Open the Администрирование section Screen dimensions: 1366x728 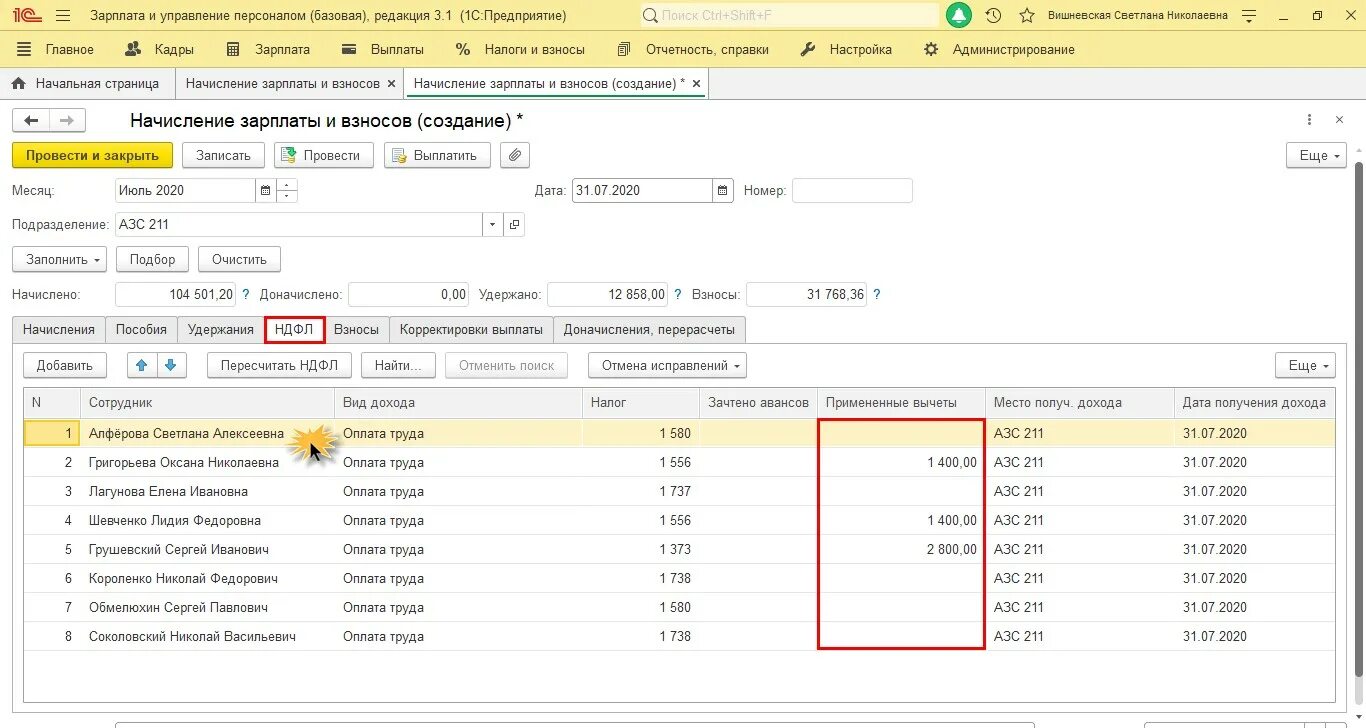click(x=999, y=49)
